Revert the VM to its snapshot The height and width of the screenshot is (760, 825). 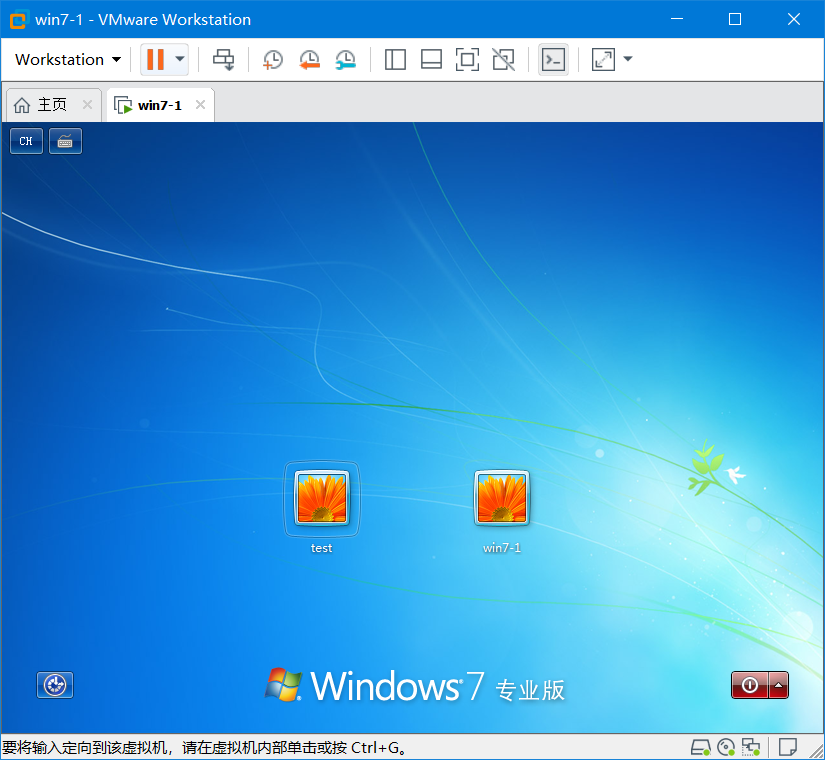309,59
